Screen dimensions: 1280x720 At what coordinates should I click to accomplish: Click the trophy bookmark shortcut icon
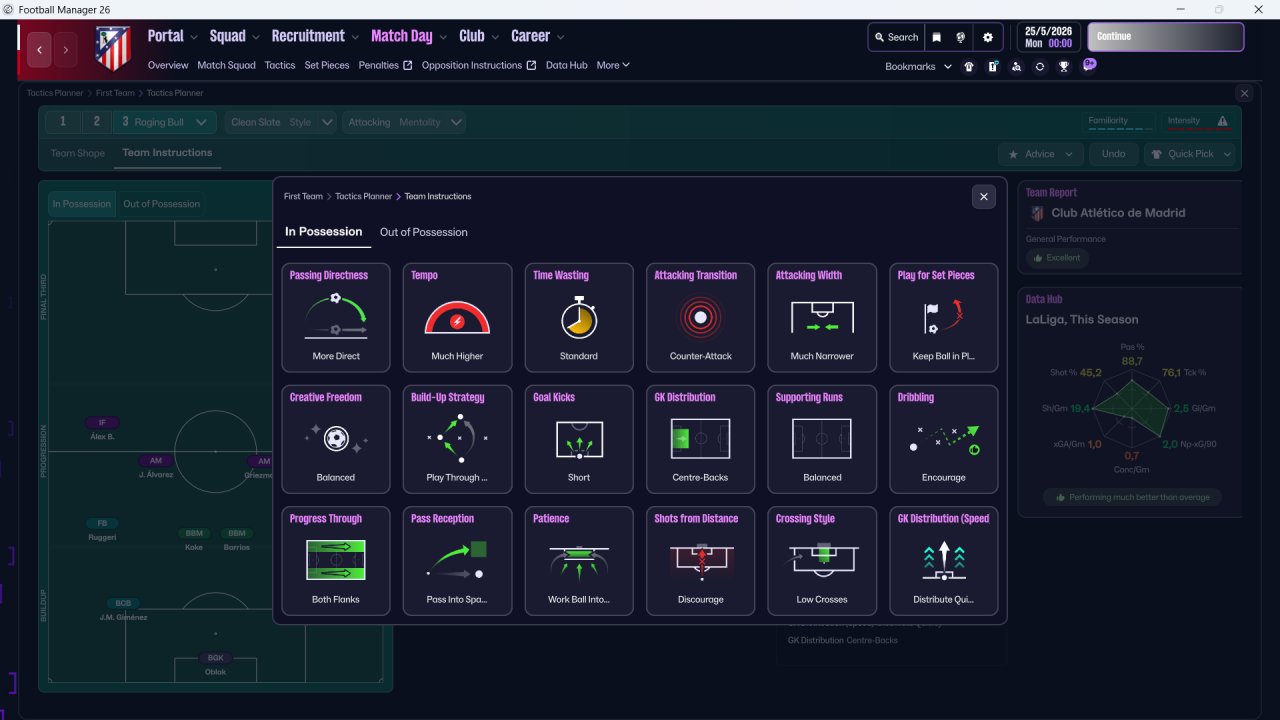pyautogui.click(x=1064, y=66)
